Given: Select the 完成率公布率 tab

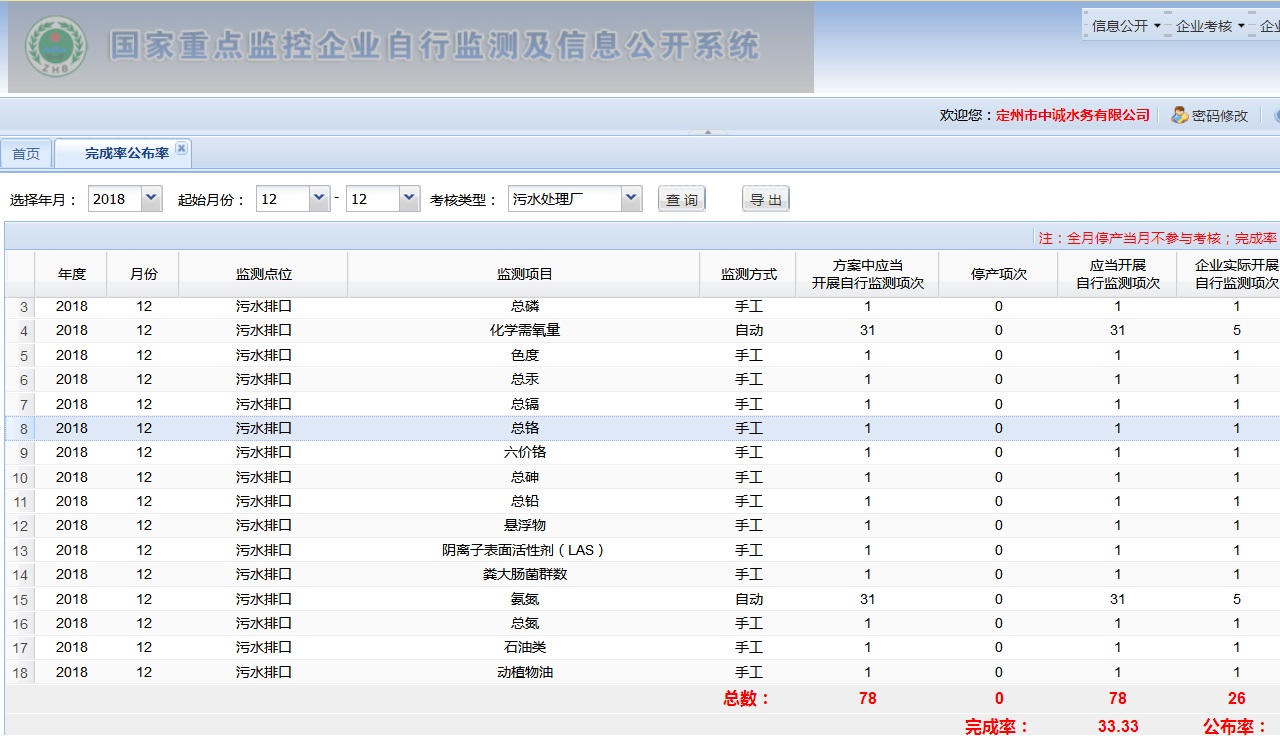Looking at the screenshot, I should 126,154.
